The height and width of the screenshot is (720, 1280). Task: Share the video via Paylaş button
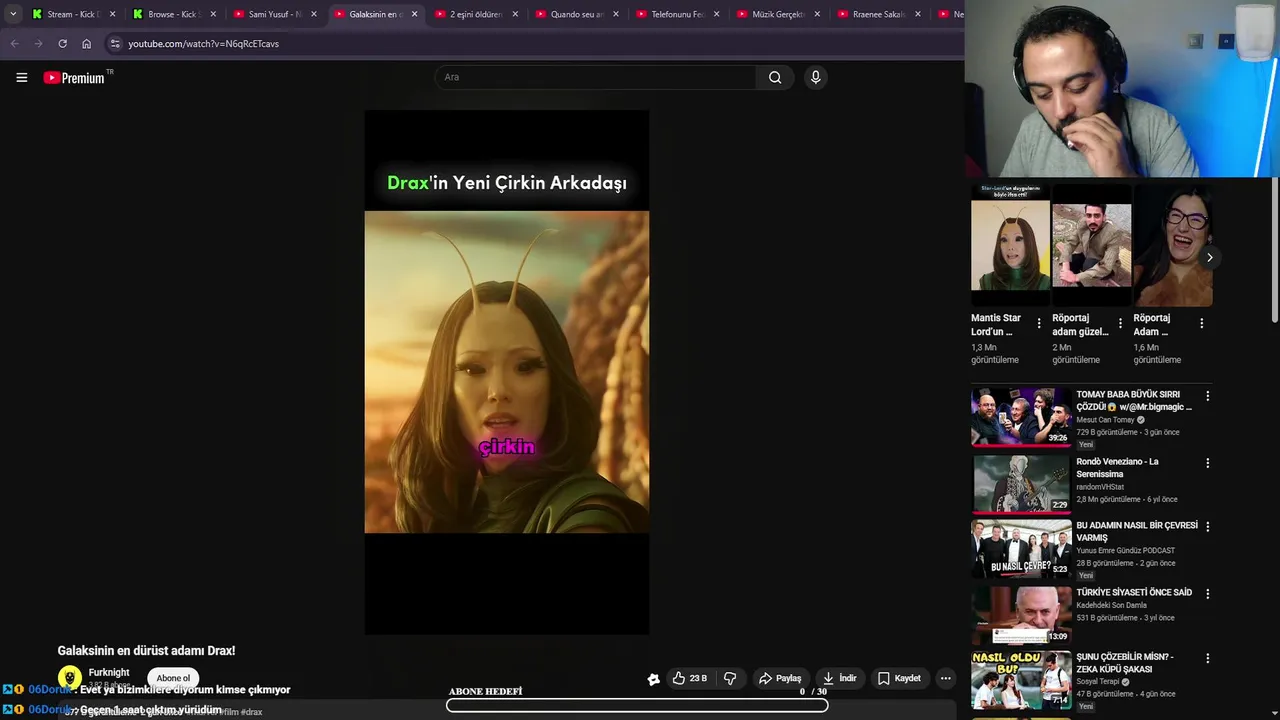(x=780, y=678)
